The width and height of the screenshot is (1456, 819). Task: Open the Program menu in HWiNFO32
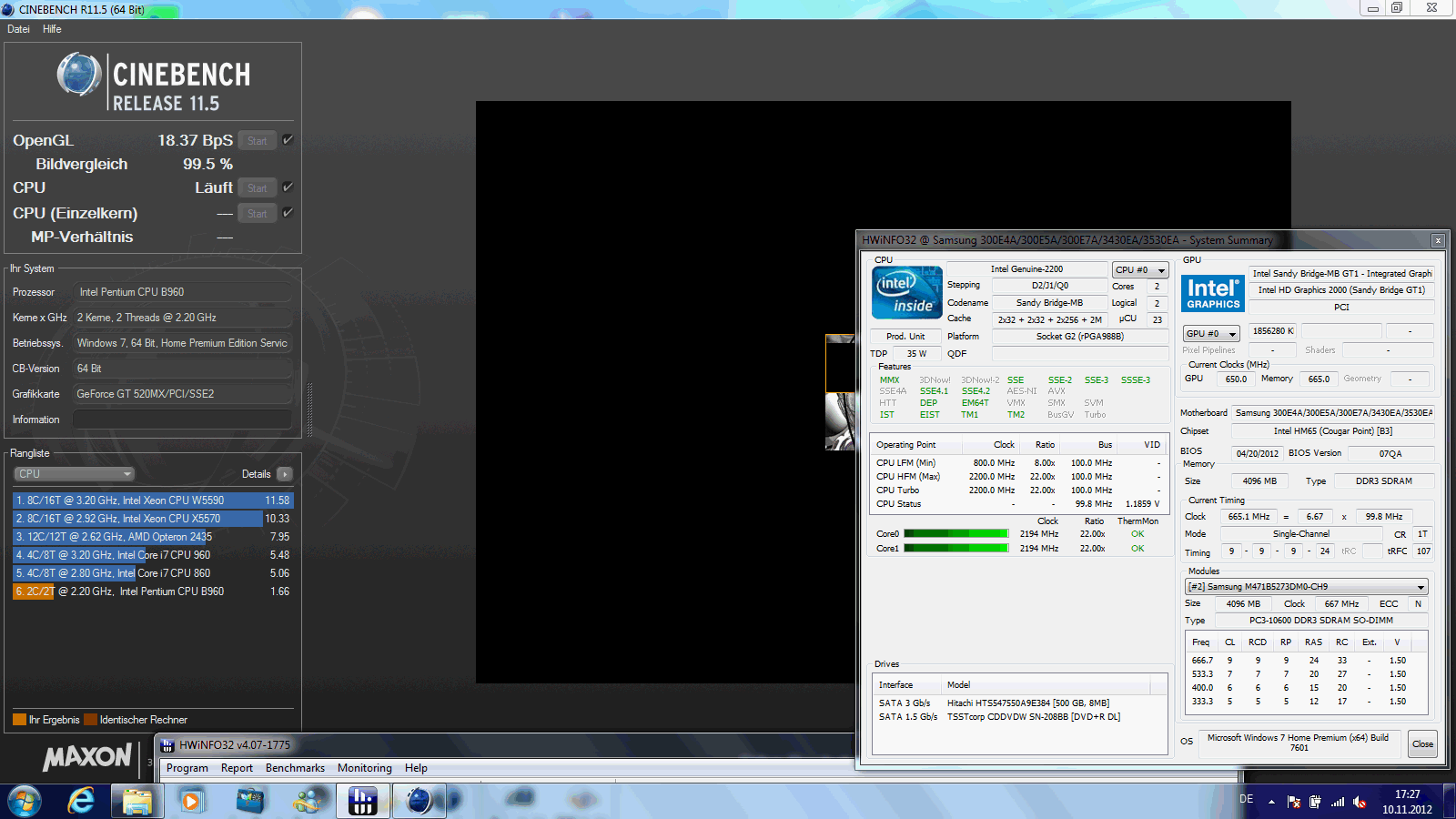point(187,768)
